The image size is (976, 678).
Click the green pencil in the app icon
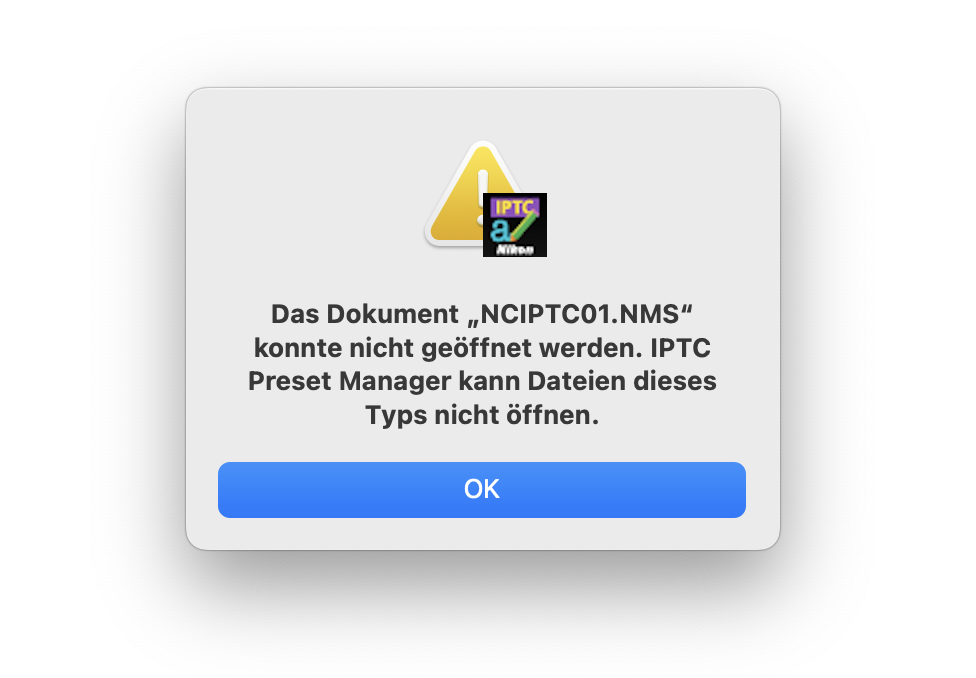coord(524,227)
